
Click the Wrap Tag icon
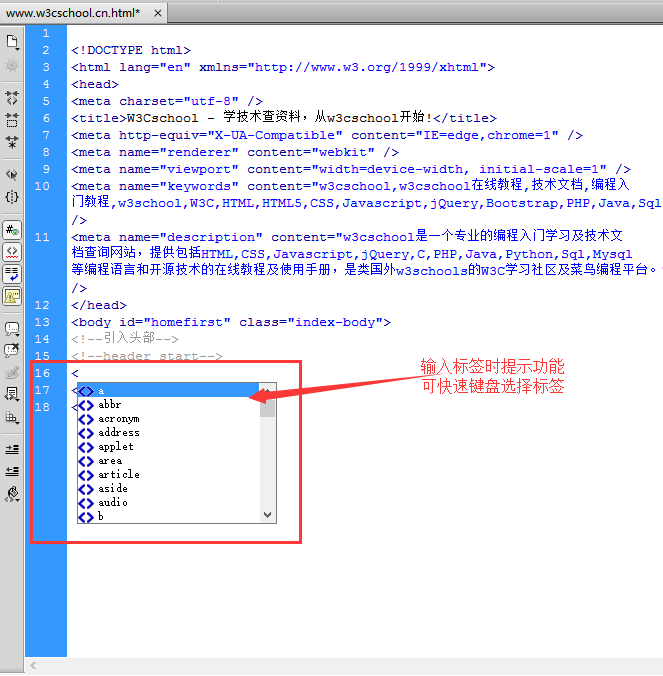[12, 372]
